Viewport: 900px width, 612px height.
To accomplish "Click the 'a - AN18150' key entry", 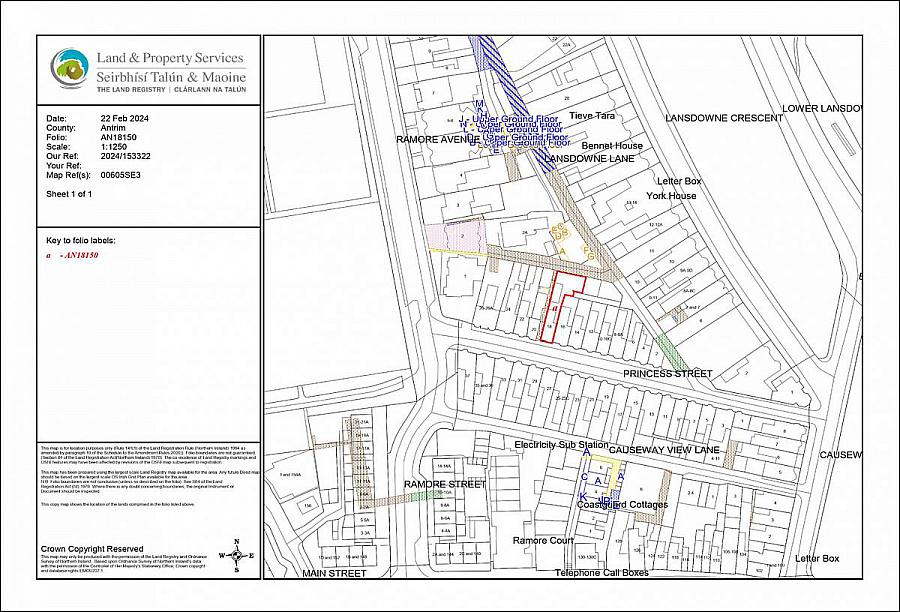I will [x=75, y=255].
